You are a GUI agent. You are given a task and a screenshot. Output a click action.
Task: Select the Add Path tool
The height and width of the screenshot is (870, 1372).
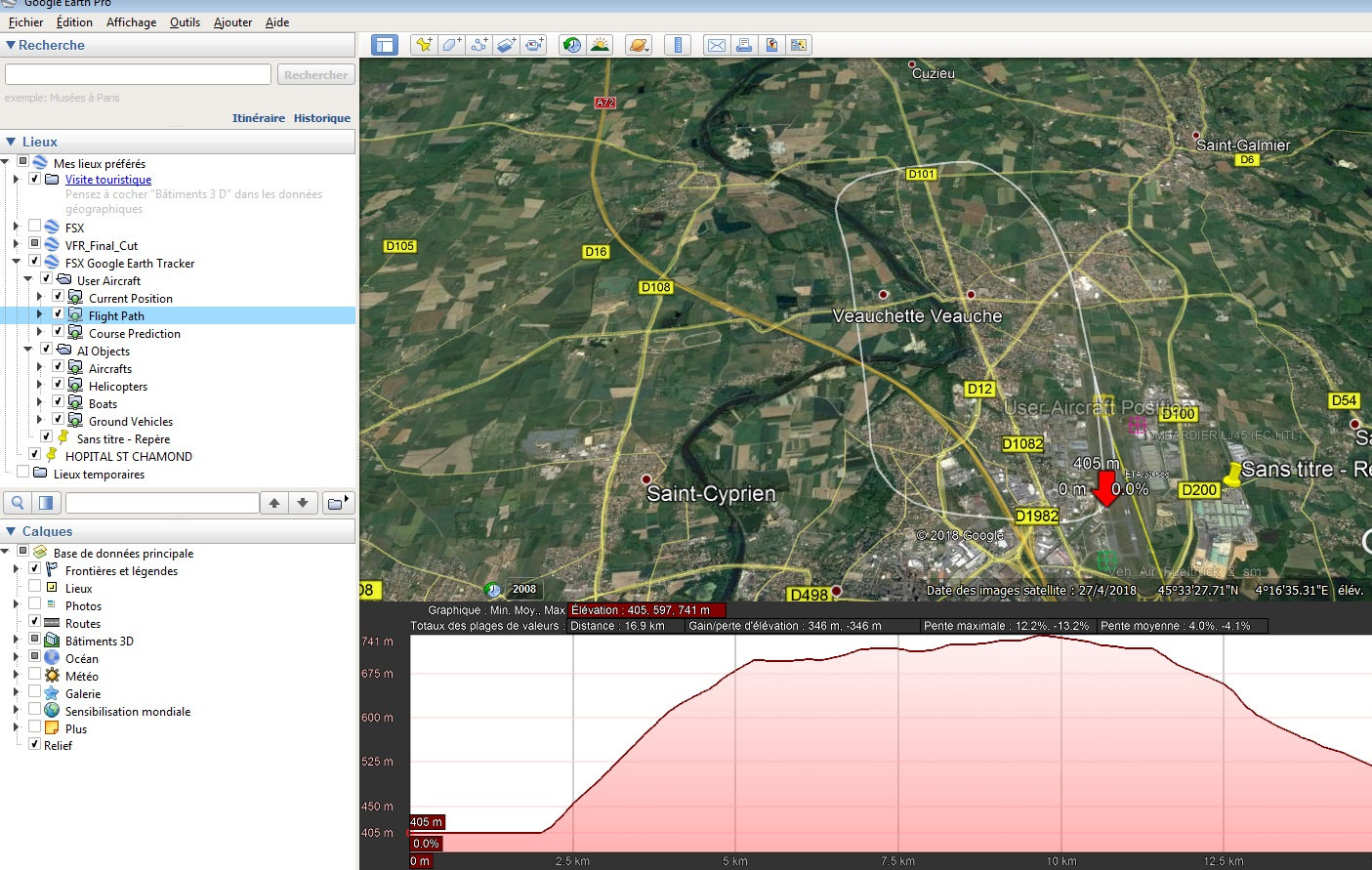coord(478,45)
